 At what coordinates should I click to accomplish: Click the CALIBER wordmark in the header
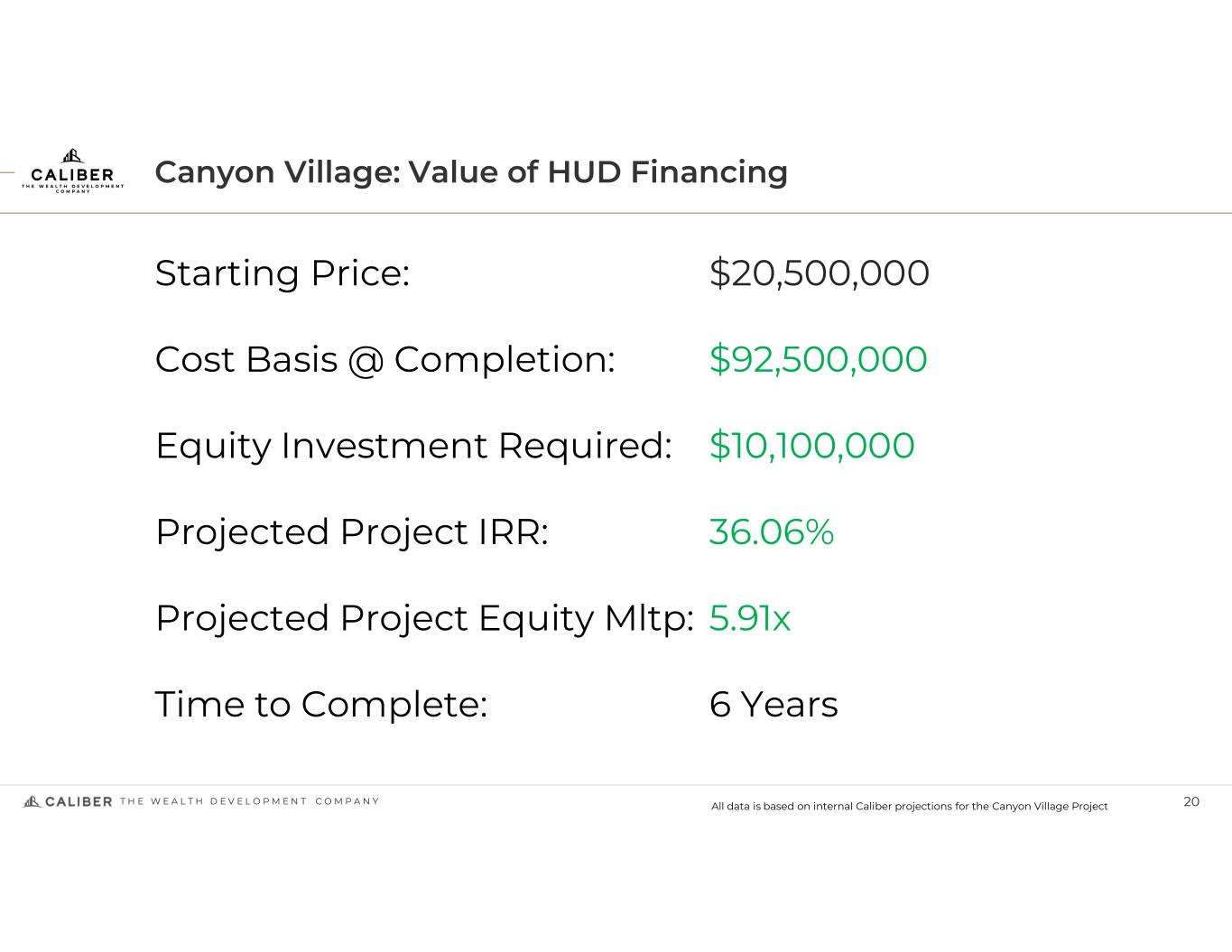click(x=72, y=174)
